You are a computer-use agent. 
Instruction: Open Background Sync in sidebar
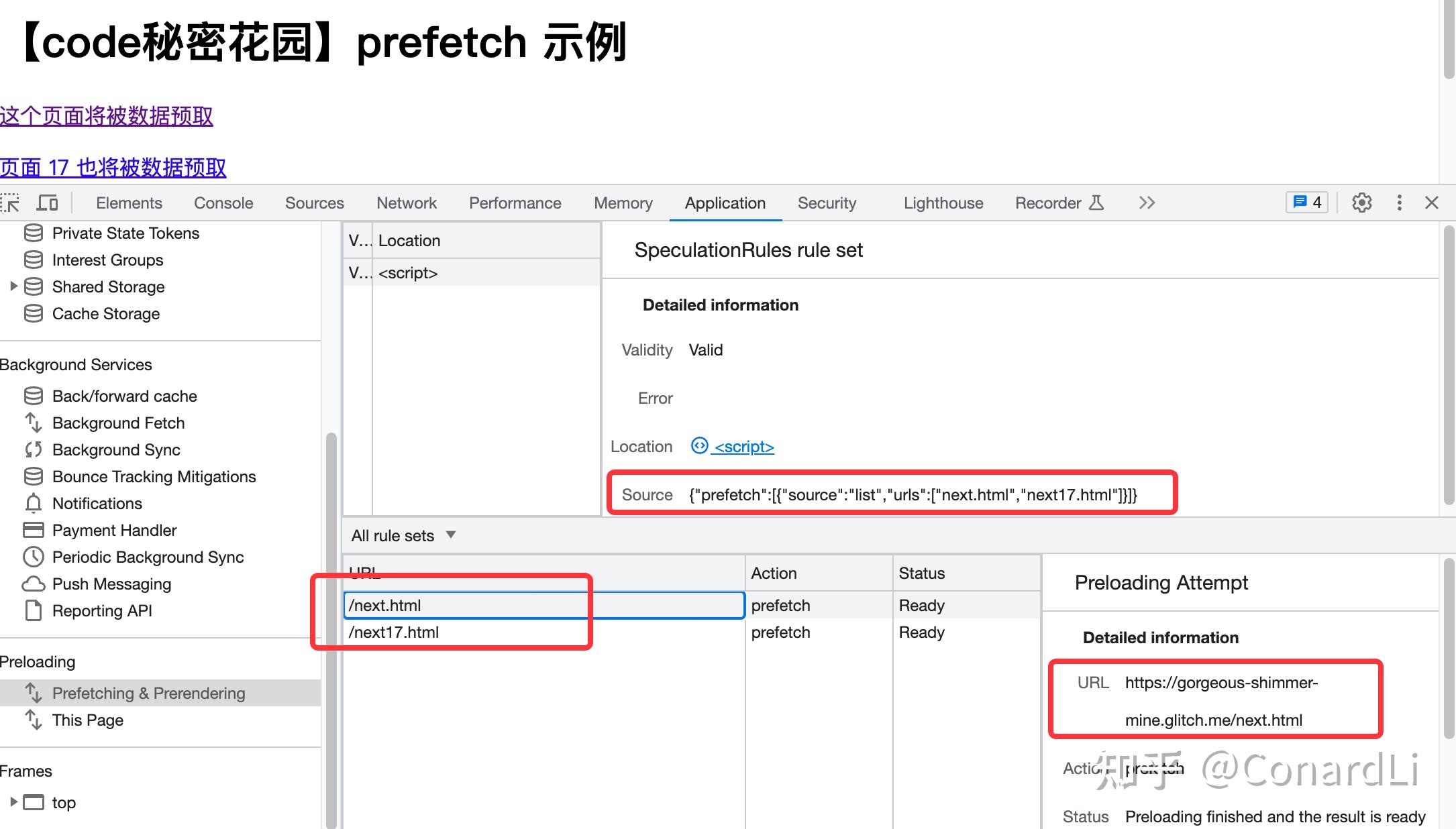[116, 450]
